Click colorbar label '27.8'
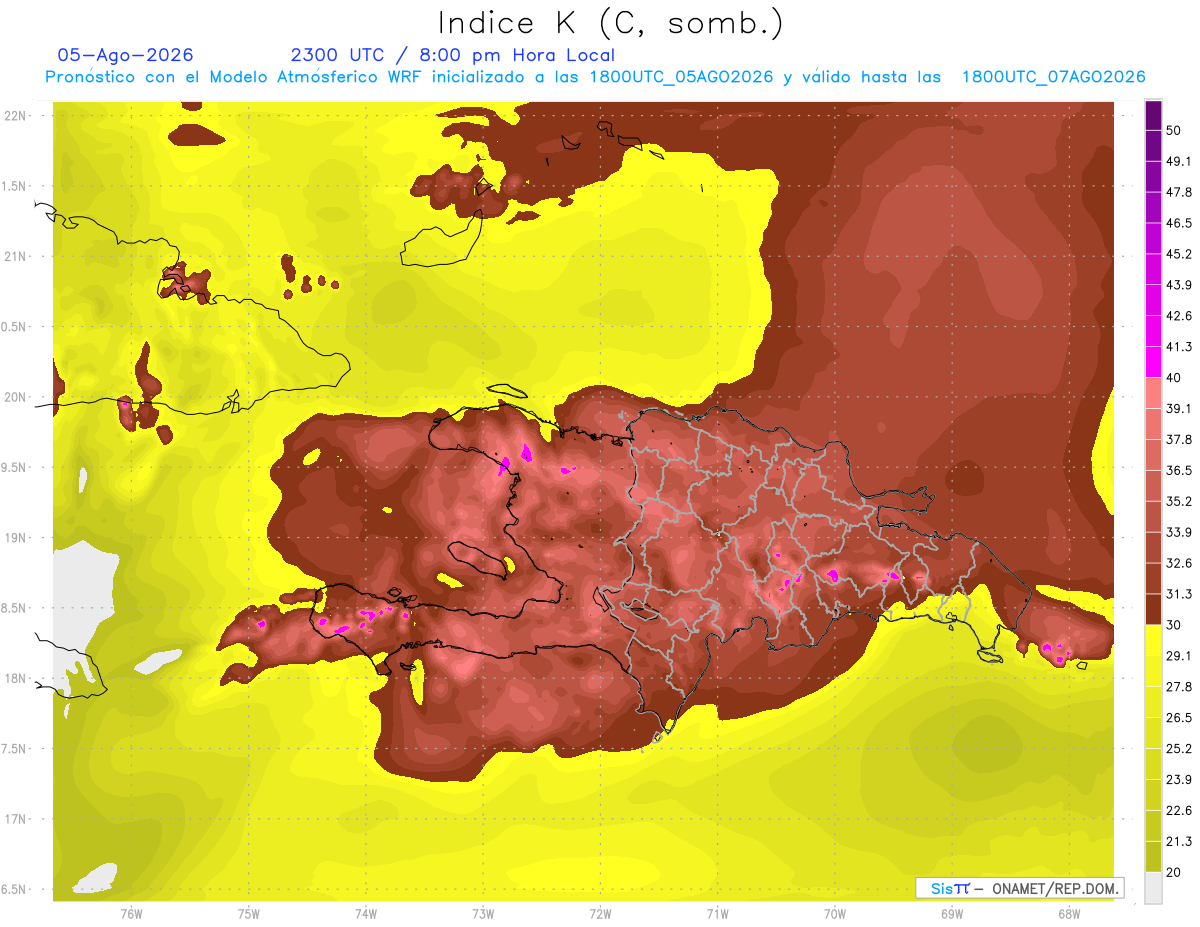Viewport: 1200px width, 927px height. 1179,687
